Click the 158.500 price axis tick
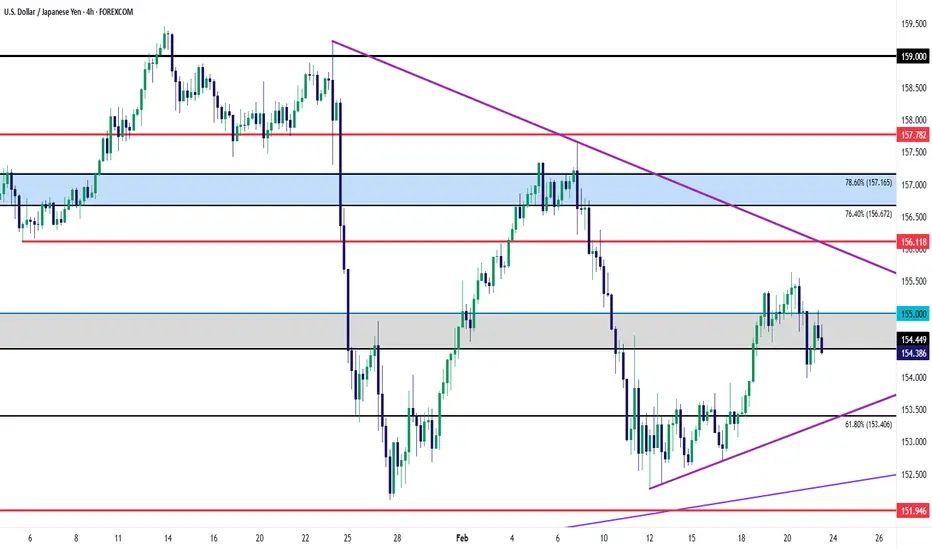 pos(909,89)
